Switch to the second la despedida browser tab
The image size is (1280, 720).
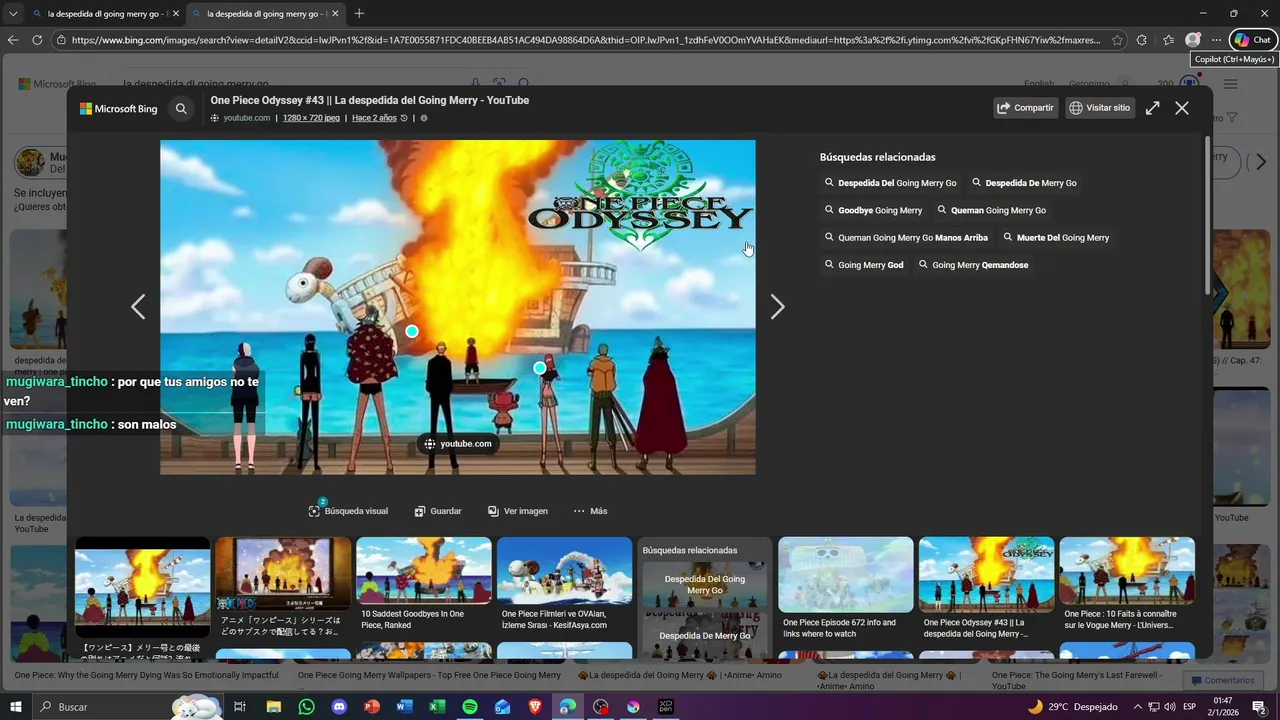pyautogui.click(x=264, y=13)
